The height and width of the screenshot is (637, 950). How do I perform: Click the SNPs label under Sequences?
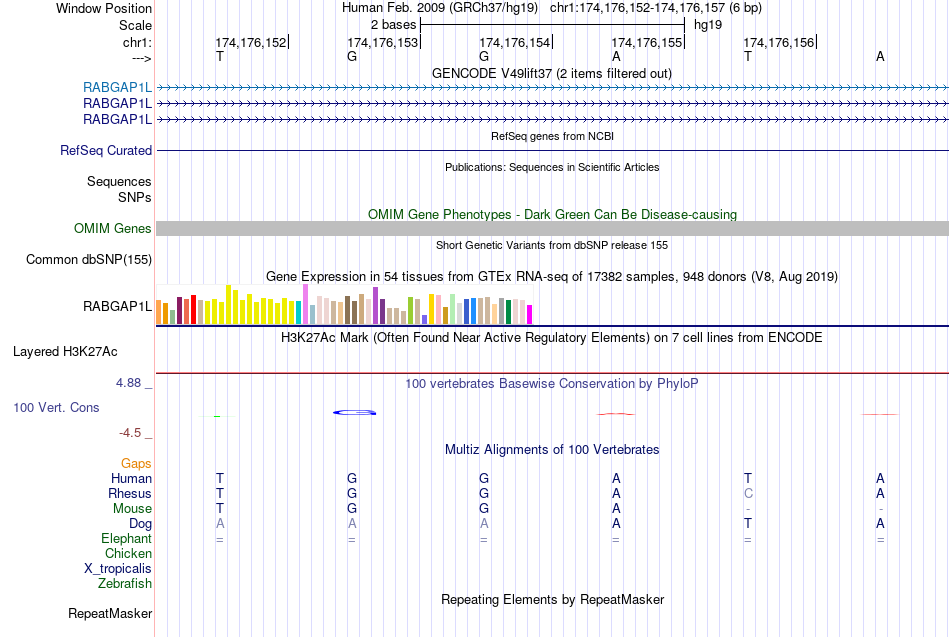coord(135,197)
